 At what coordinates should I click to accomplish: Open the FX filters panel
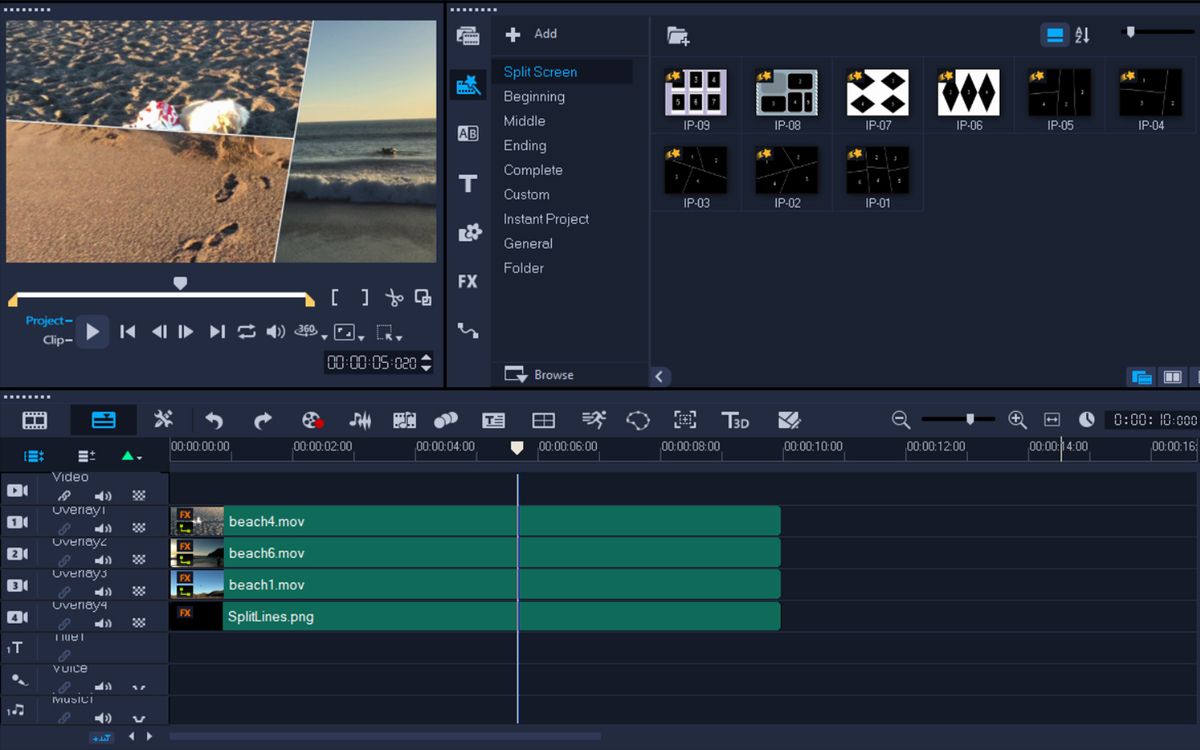click(467, 281)
